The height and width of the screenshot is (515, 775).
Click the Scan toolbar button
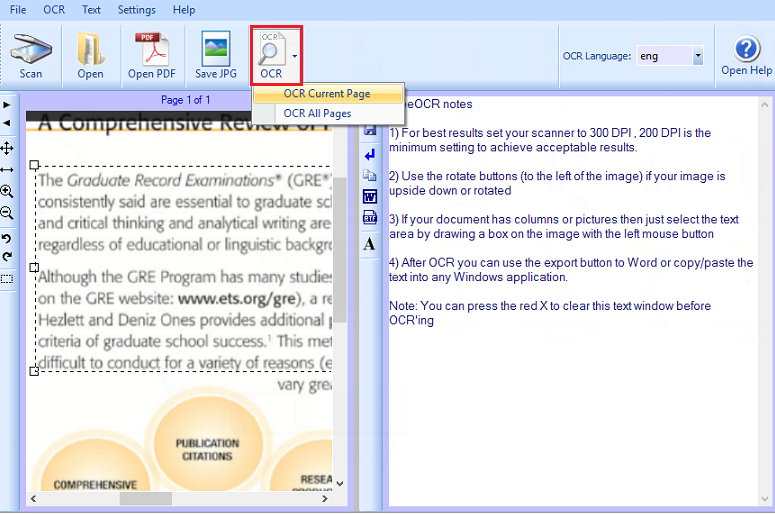click(x=31, y=55)
